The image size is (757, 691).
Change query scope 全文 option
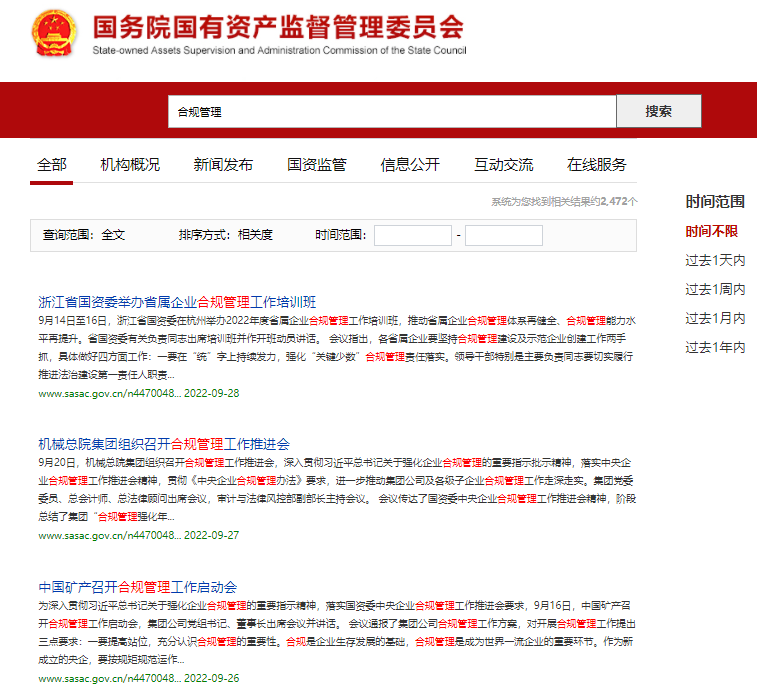(113, 235)
